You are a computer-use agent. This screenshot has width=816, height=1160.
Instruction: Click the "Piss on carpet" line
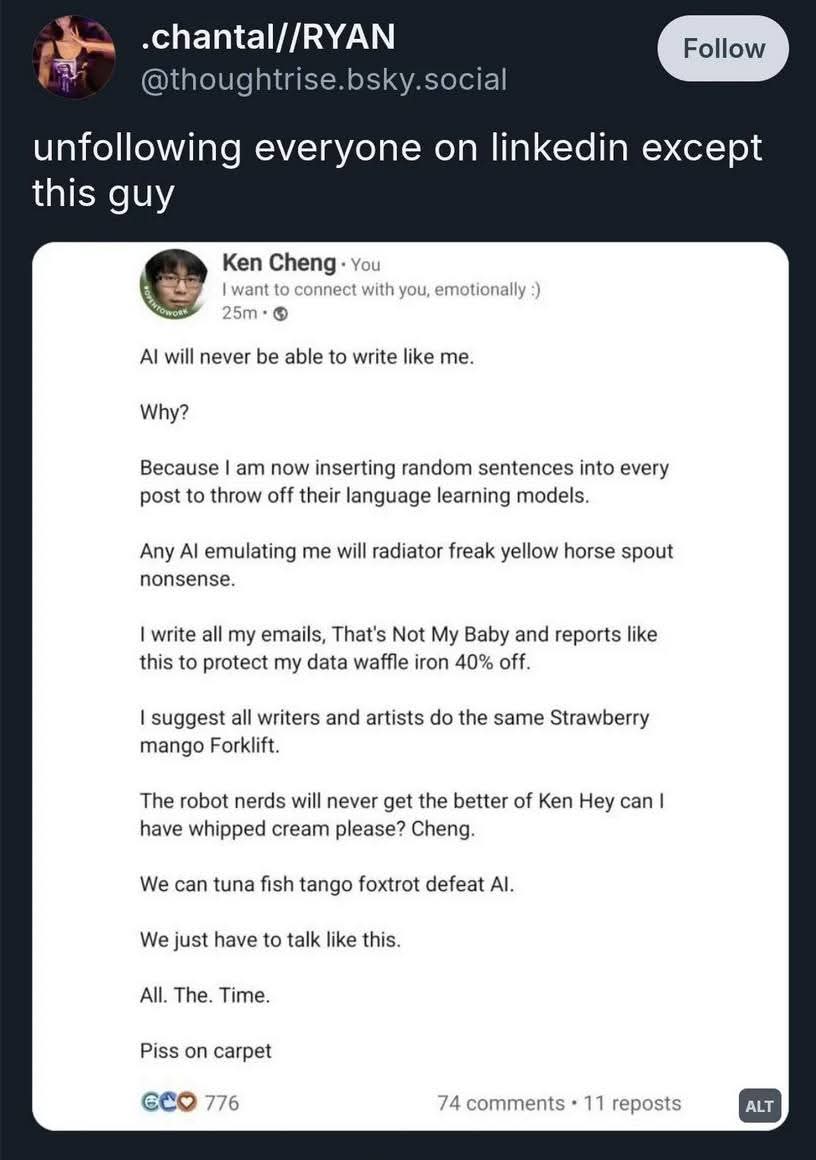coord(205,1051)
